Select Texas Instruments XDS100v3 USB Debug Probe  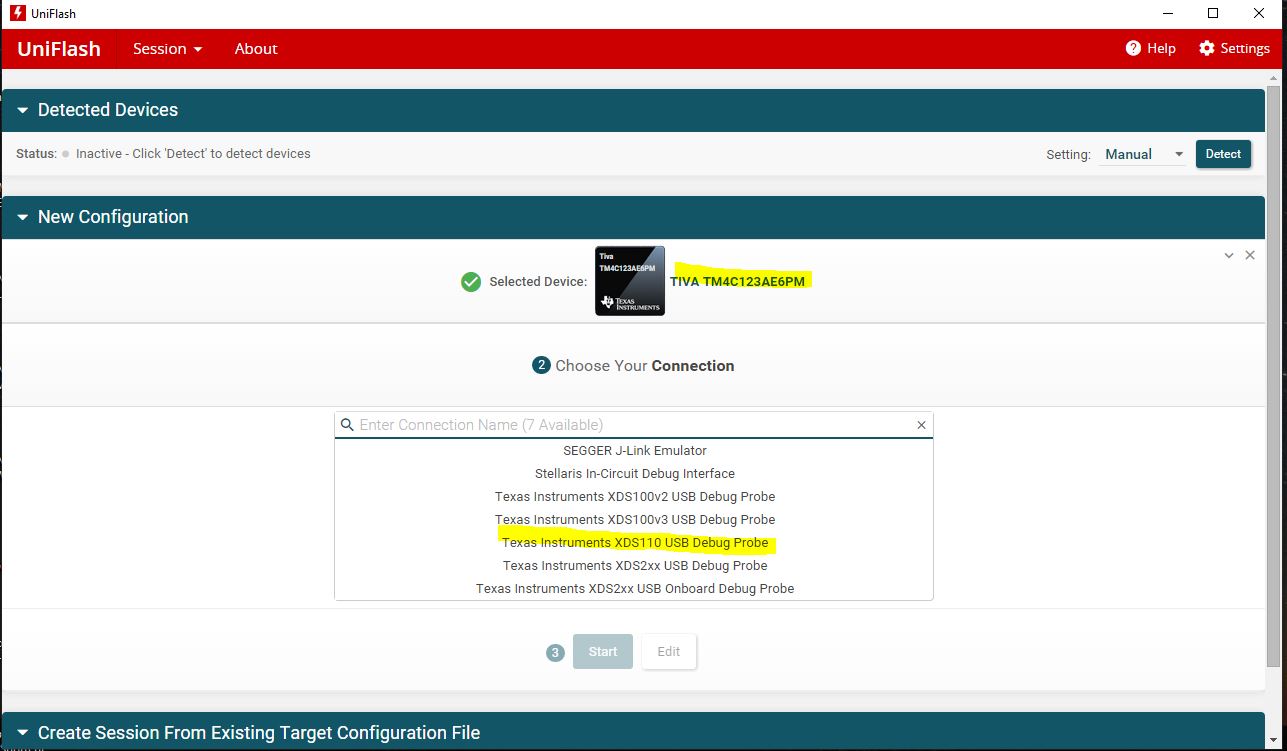[x=634, y=520]
